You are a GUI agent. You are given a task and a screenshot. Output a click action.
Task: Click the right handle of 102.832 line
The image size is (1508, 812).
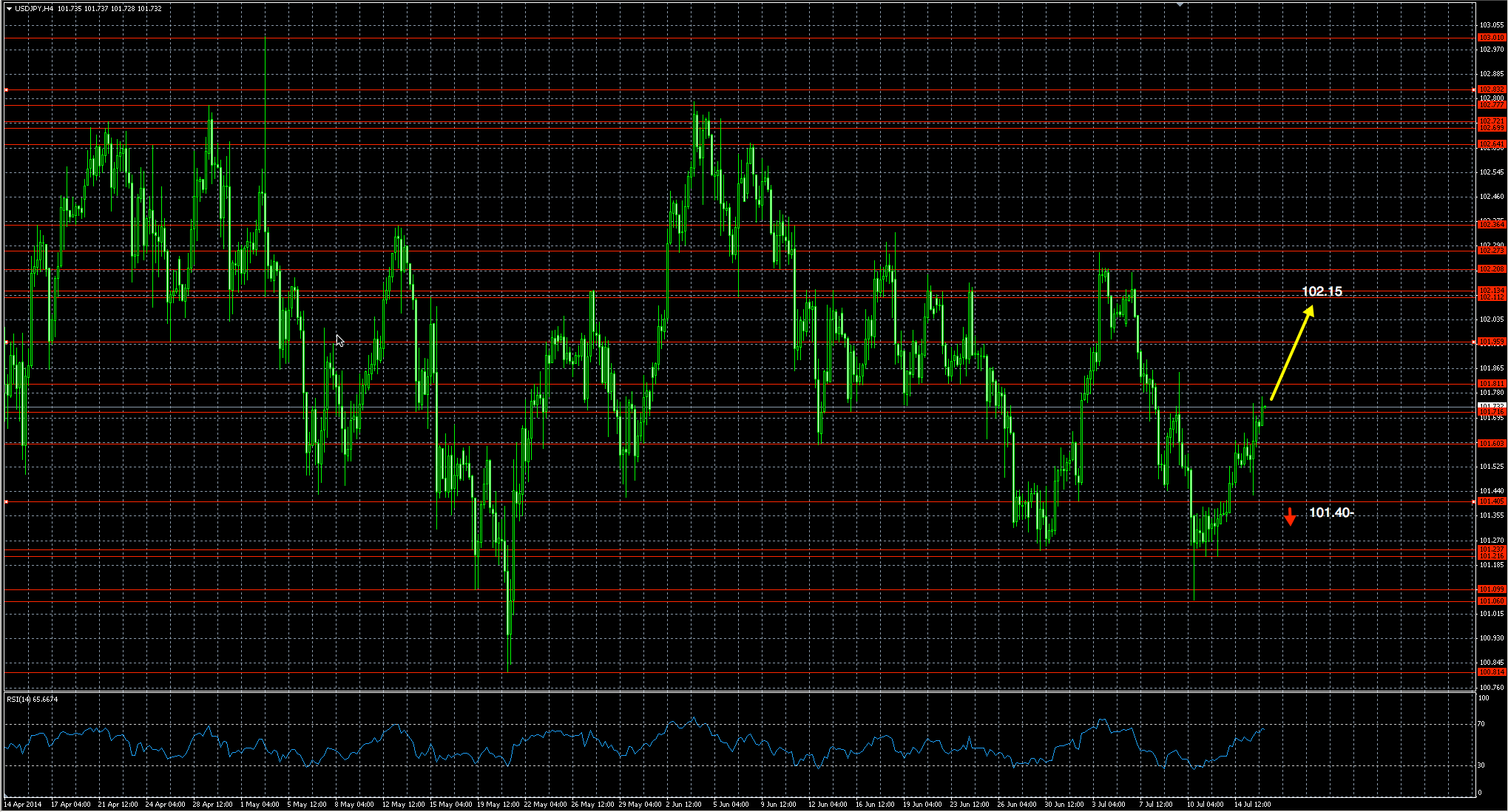[x=1473, y=89]
